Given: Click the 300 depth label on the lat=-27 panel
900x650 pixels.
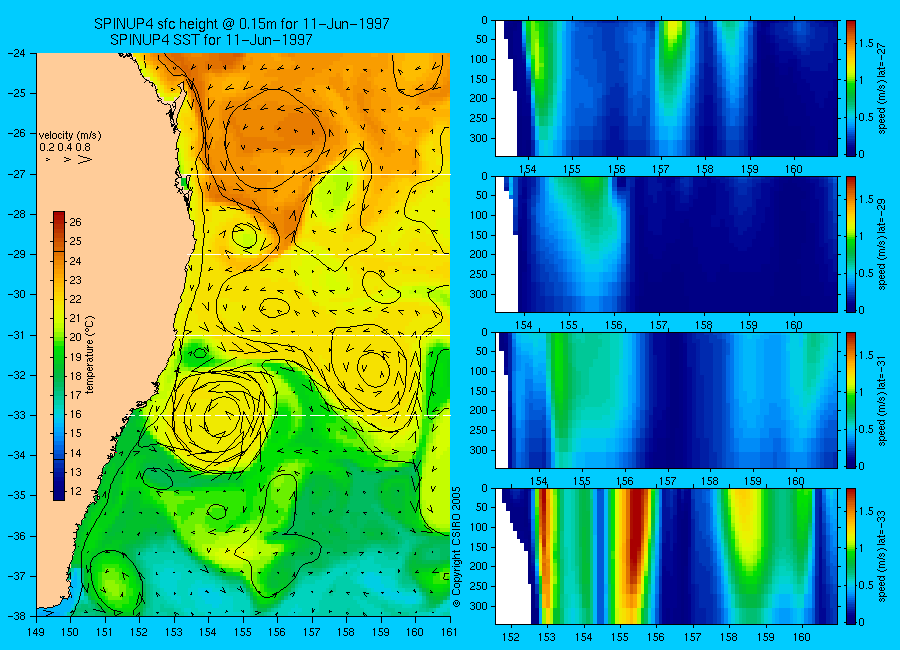Looking at the screenshot, I should pyautogui.click(x=479, y=138).
